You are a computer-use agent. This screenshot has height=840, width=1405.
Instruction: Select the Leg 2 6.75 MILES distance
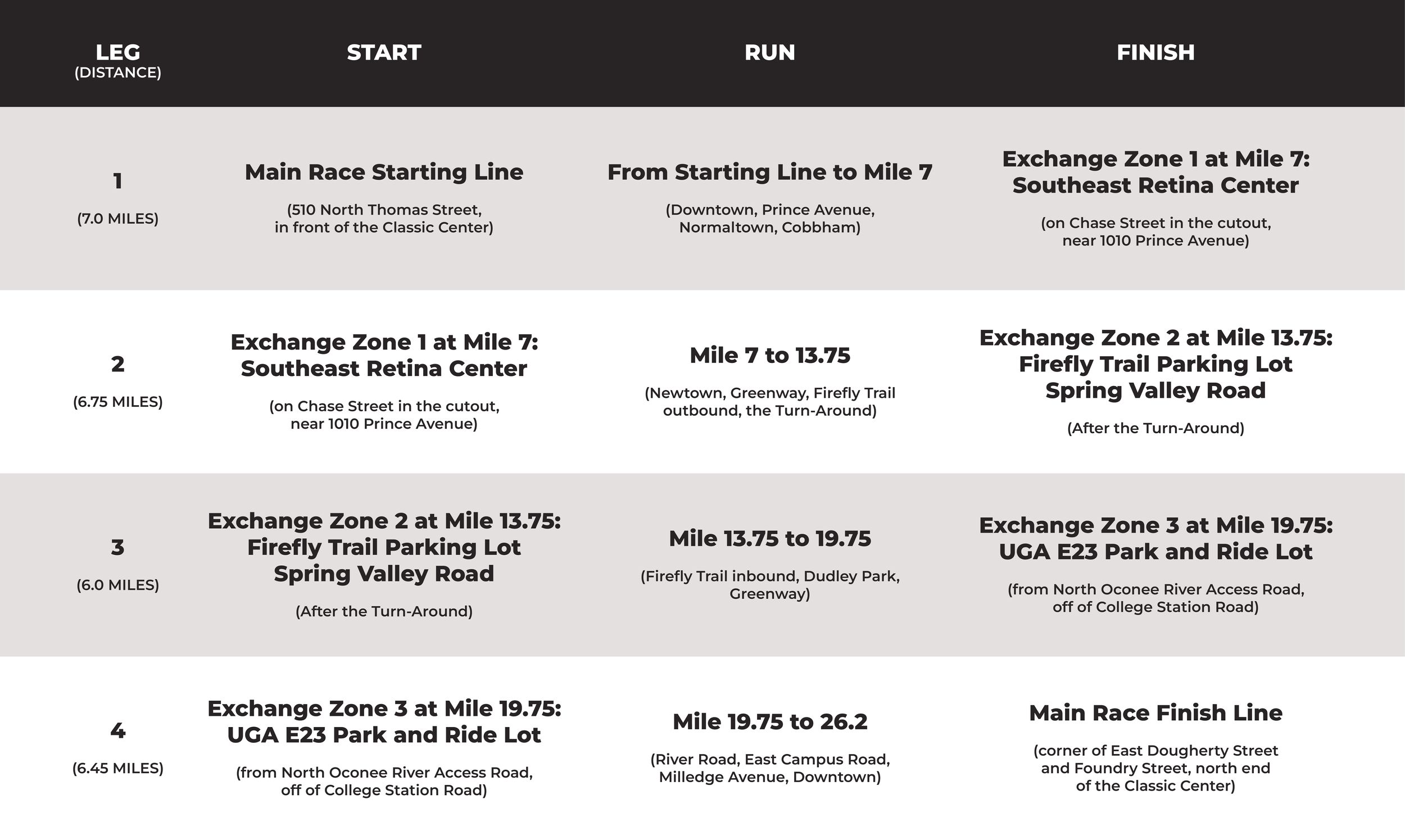point(118,402)
